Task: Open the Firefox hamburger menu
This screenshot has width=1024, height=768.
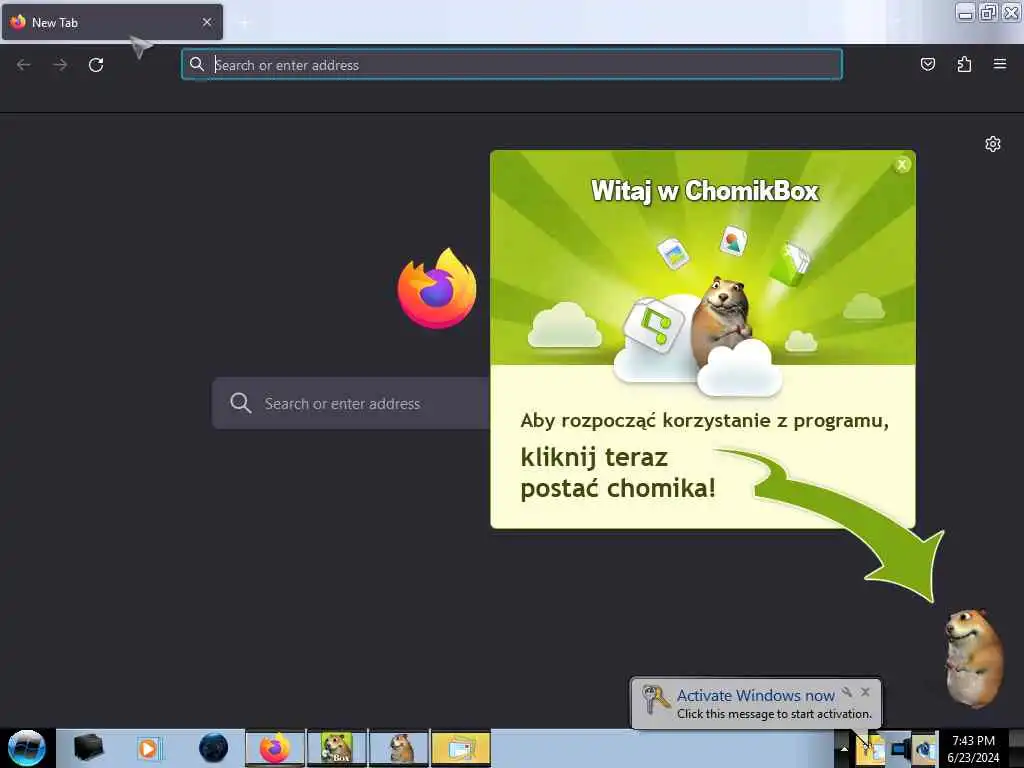Action: 1000,64
